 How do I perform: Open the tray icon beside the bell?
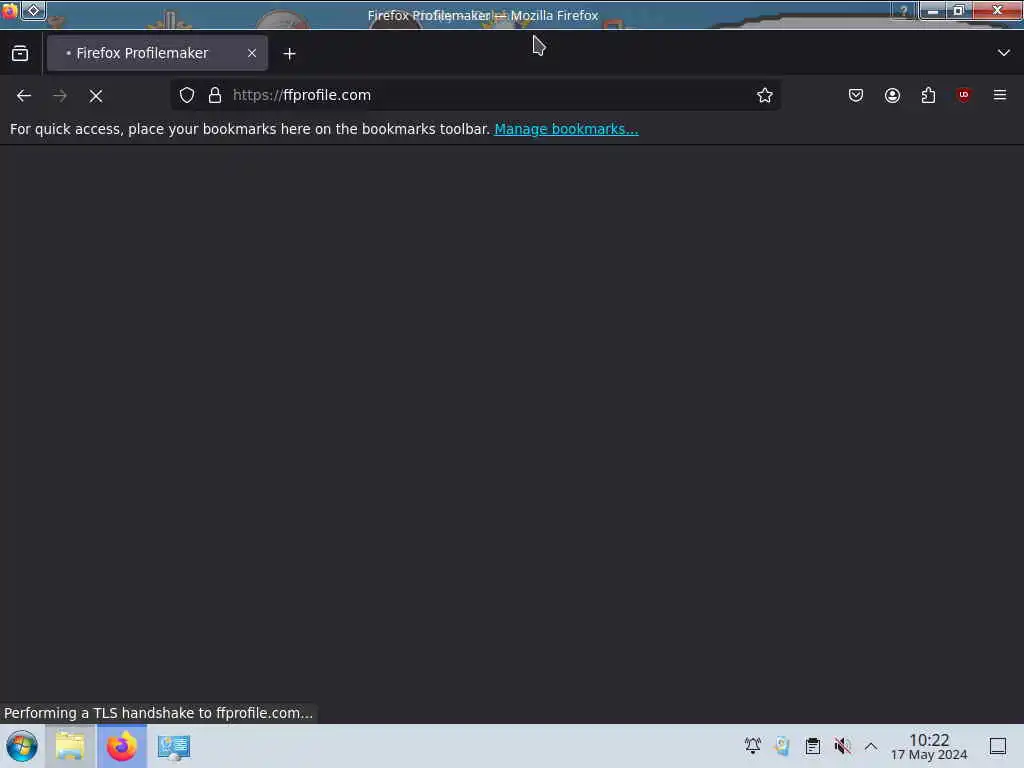coord(782,746)
